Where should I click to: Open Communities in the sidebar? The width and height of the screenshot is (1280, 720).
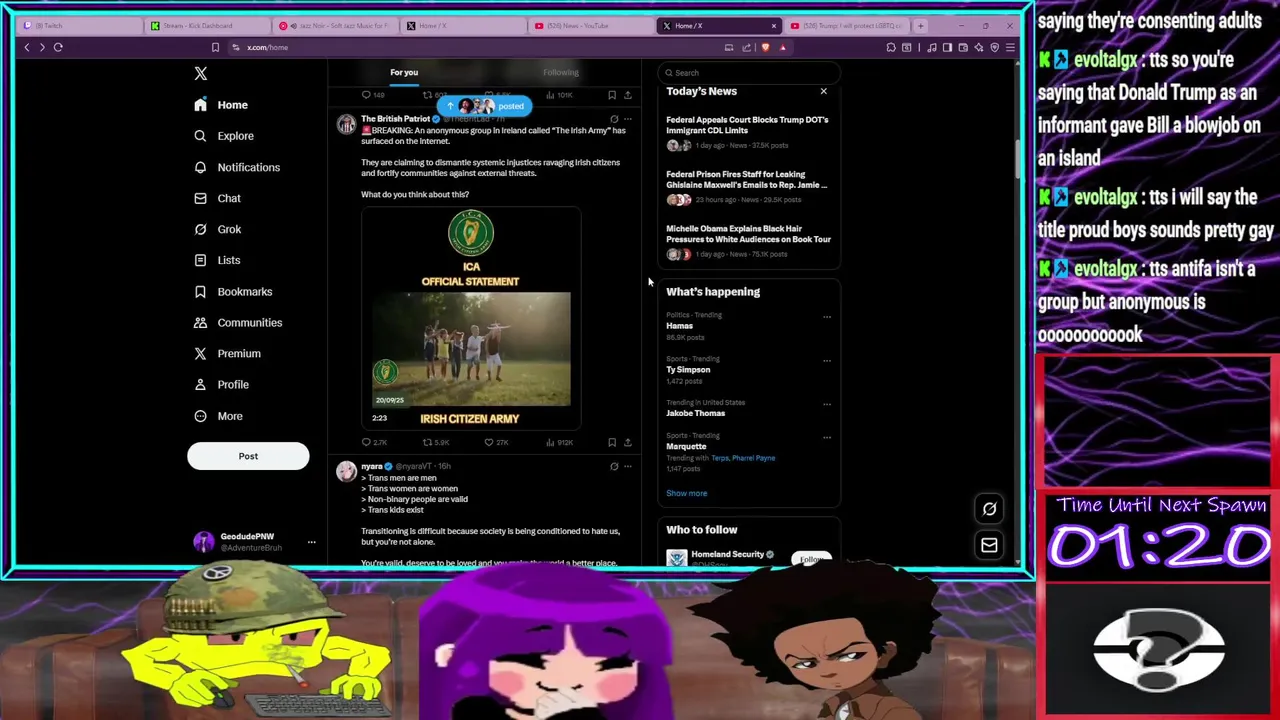(238, 323)
